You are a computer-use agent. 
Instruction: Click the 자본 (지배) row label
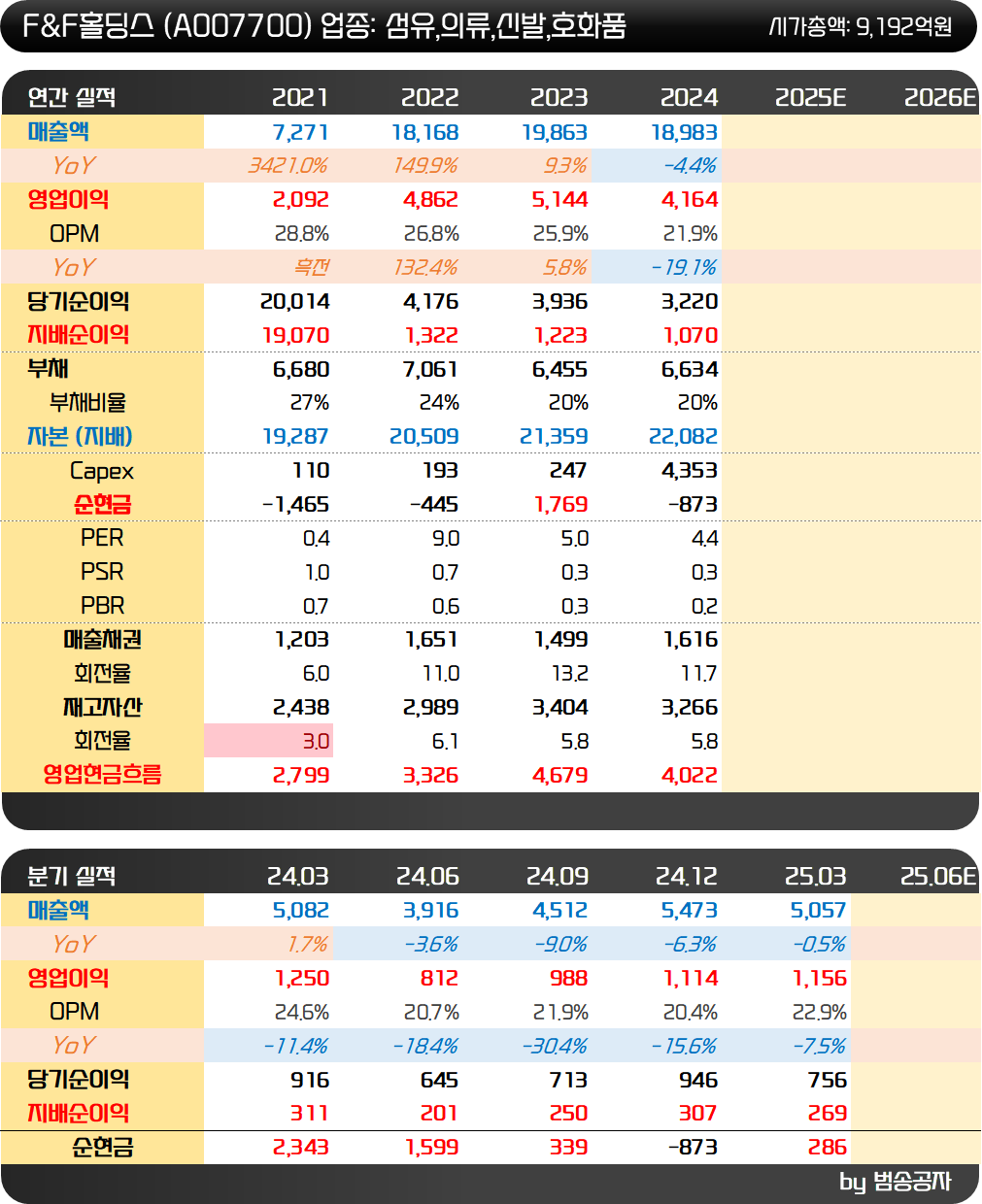pos(80,436)
